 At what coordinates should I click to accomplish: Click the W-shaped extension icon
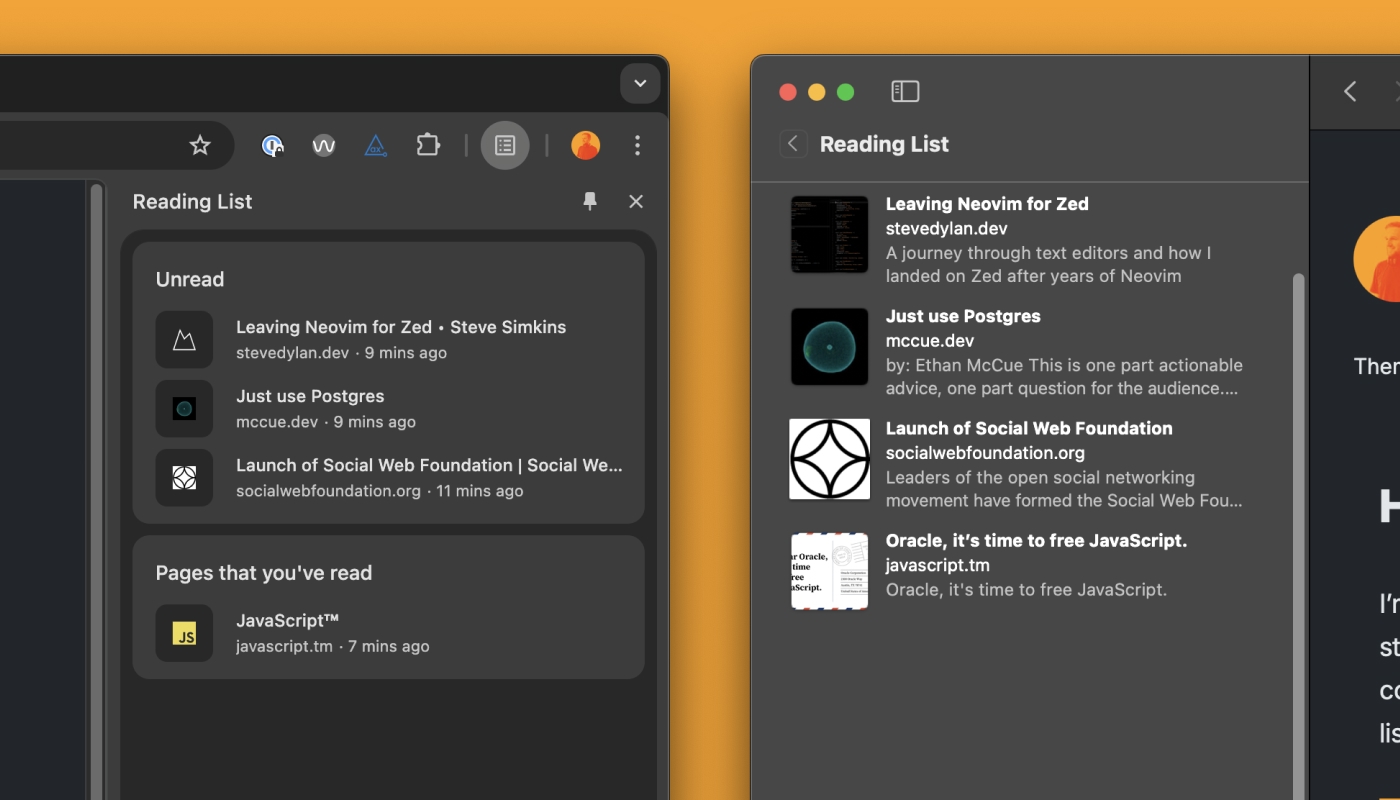click(323, 145)
